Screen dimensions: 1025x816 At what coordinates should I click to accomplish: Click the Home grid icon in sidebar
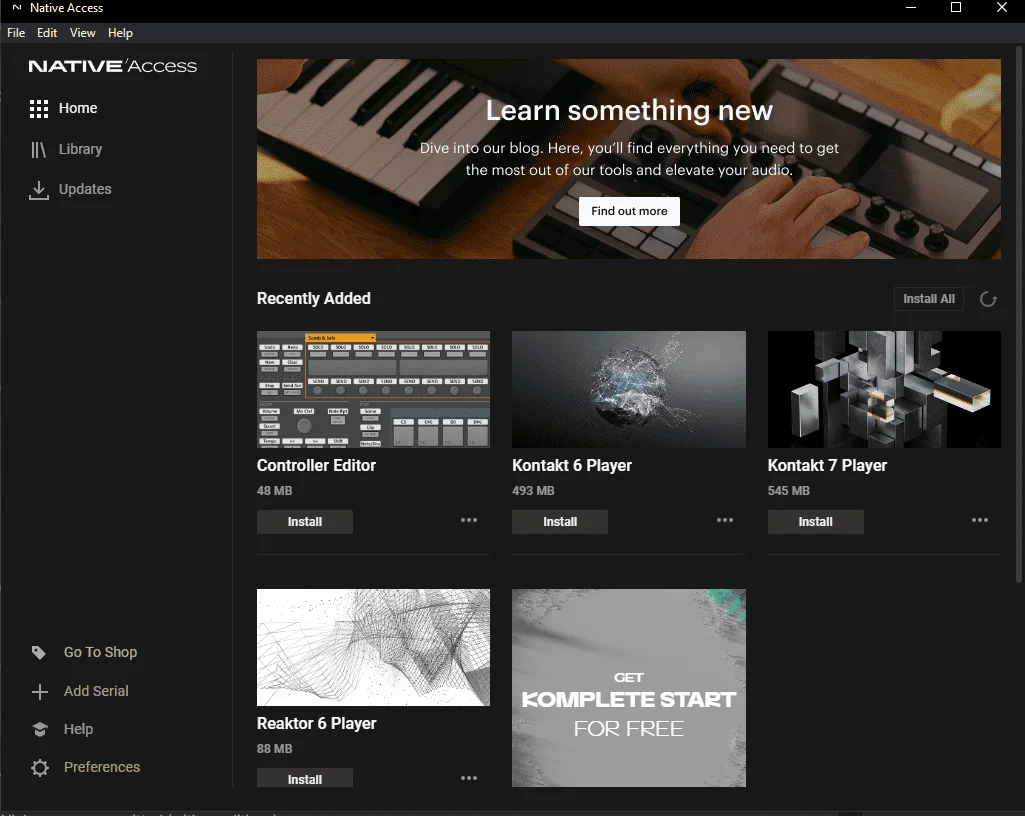point(39,109)
